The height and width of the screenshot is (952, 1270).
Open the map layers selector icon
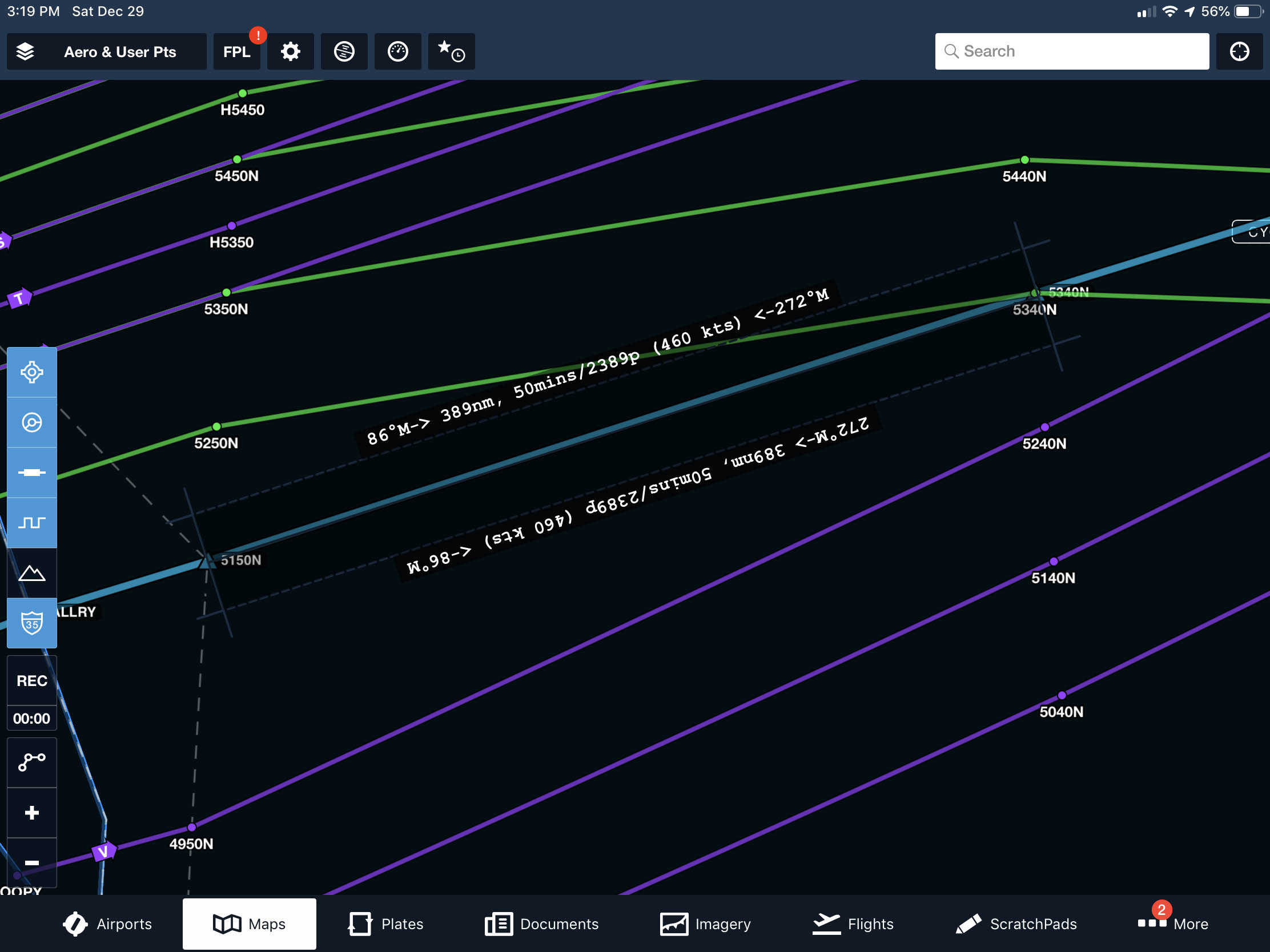point(25,51)
